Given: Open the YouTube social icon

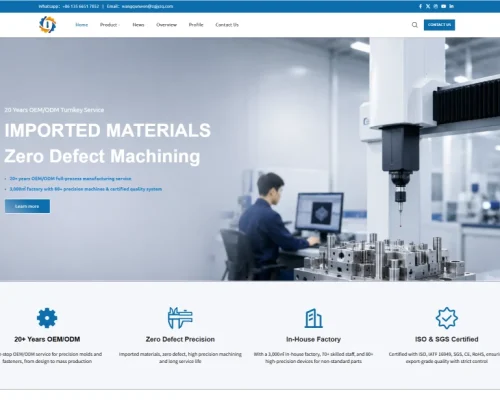Looking at the screenshot, I should click(444, 6).
